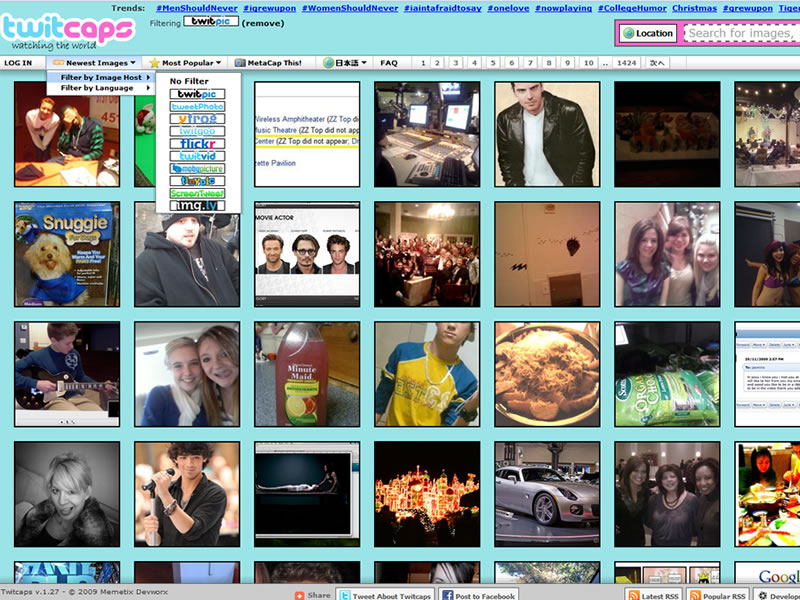
Task: Select the twitvid host filter logo
Action: click(x=197, y=156)
